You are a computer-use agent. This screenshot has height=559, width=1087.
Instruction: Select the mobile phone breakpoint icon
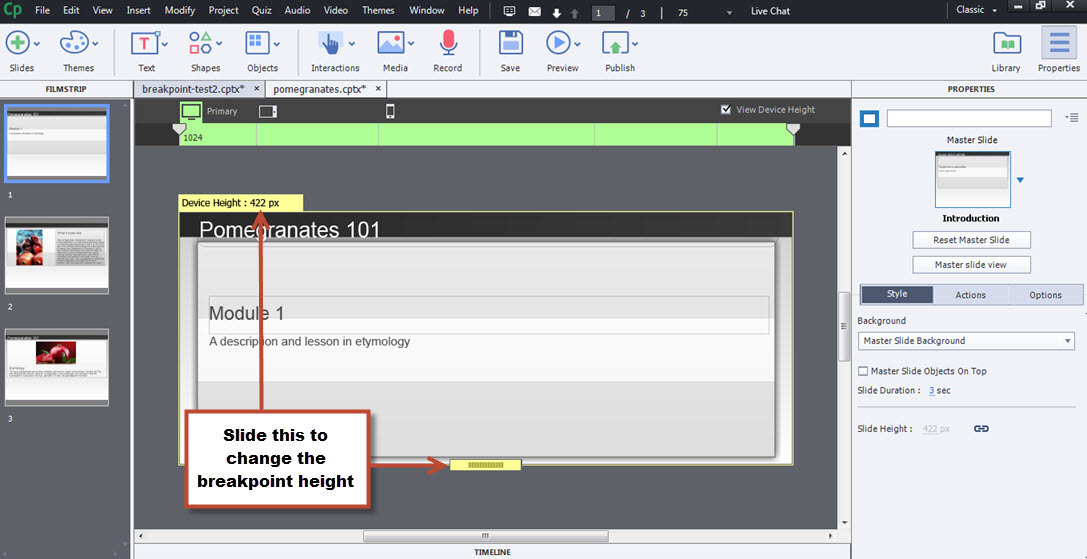coord(390,111)
